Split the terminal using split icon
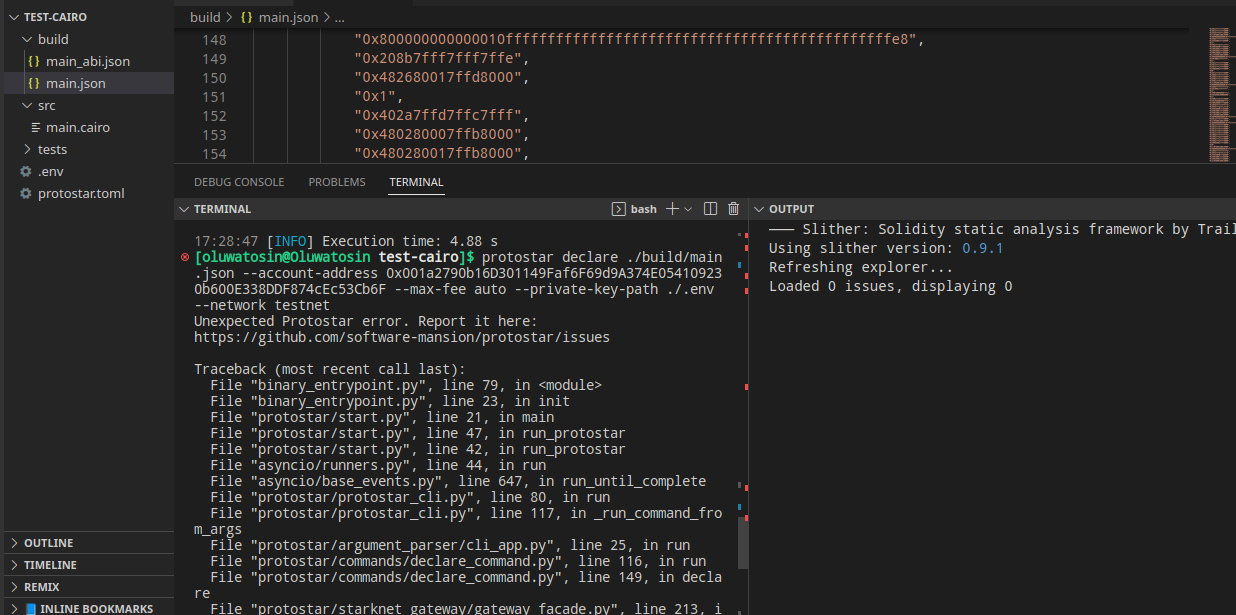Screen dimensions: 1236x615 (710, 208)
